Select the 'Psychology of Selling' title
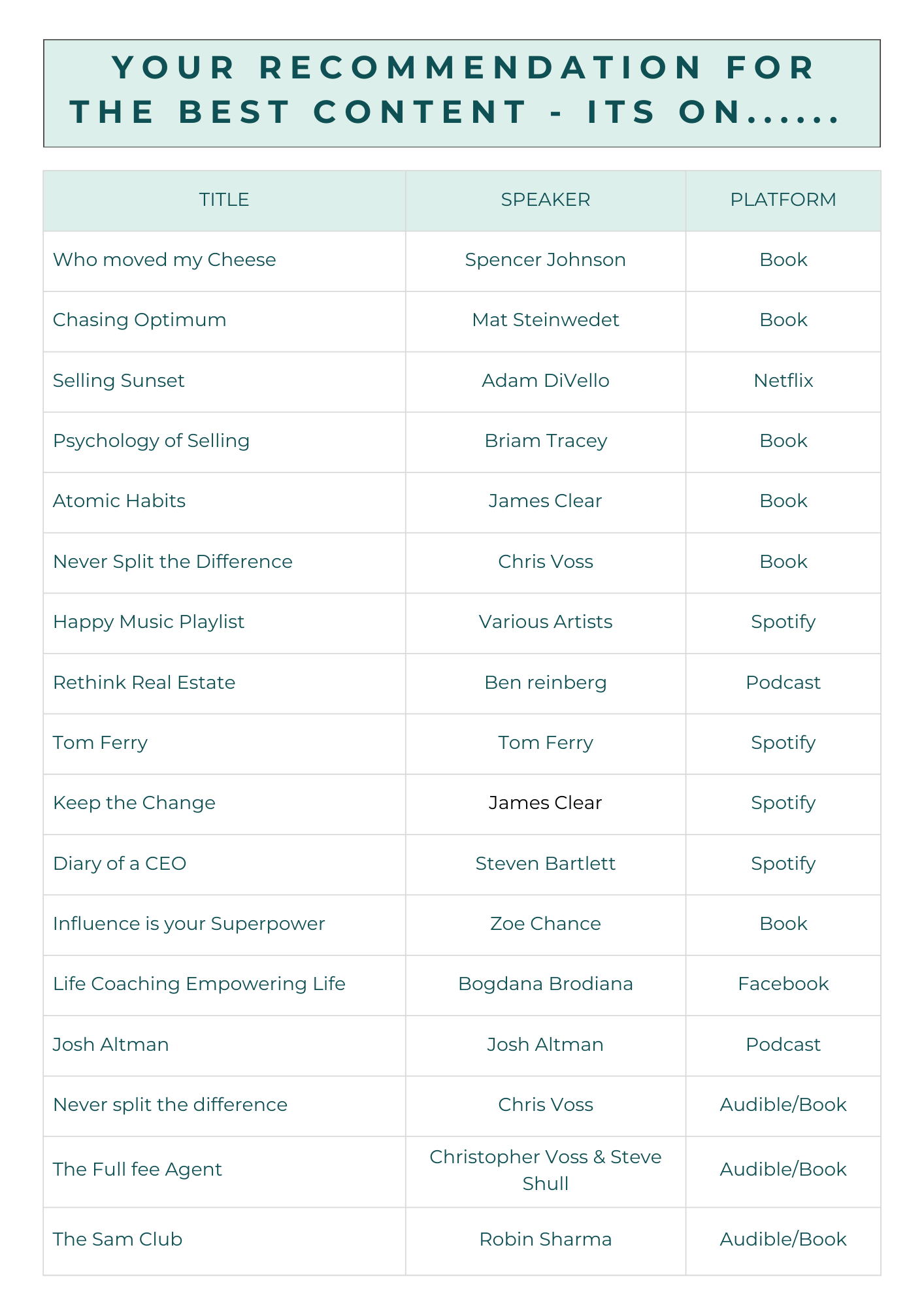This screenshot has height=1307, width=924. point(151,441)
